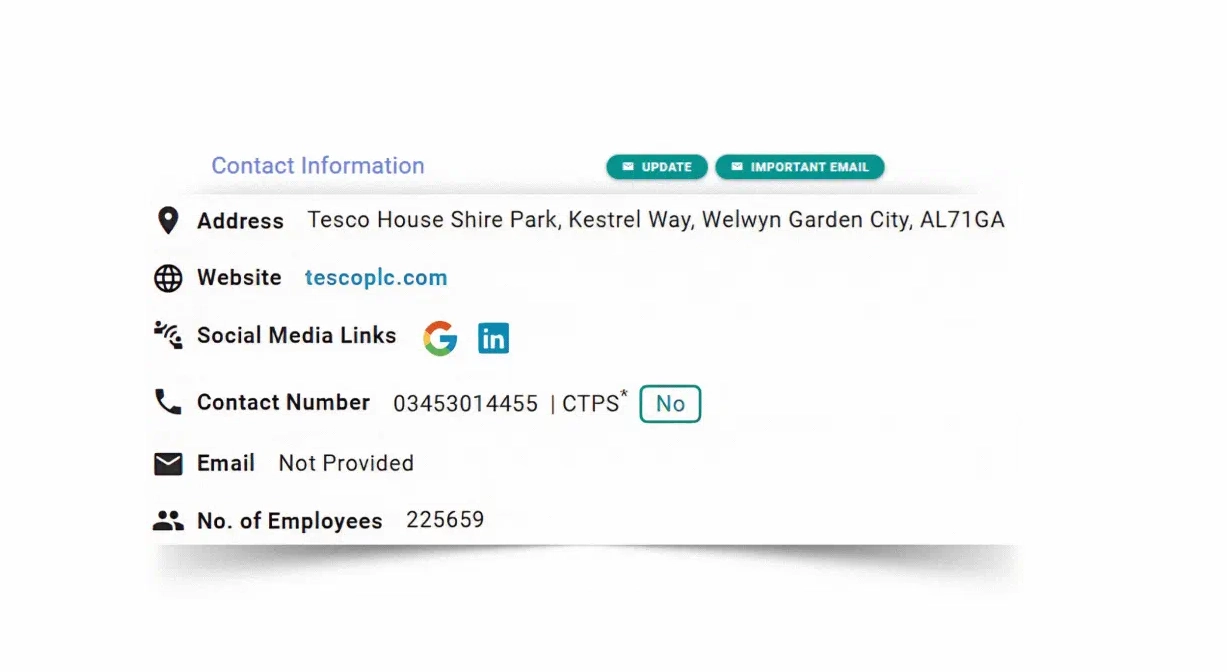Viewport: 1227px width, 672px height.
Task: Click the Social Media Links icon
Action: pos(168,335)
